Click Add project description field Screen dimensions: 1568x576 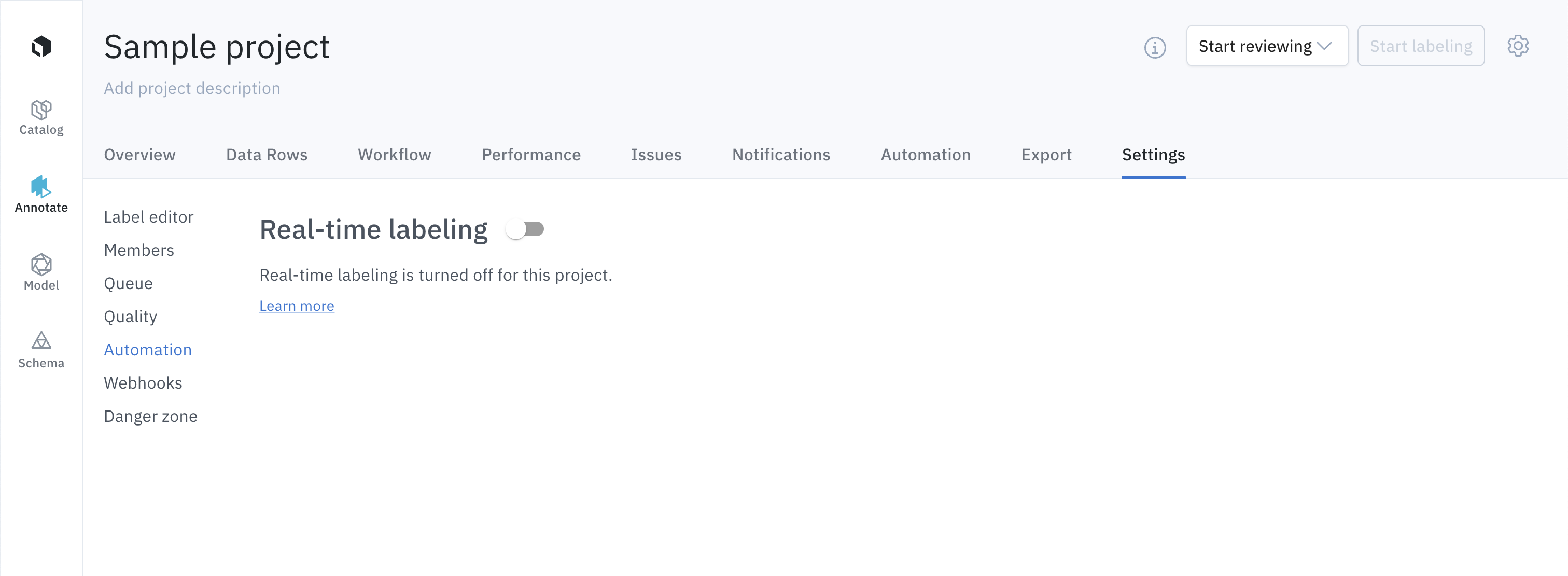coord(192,88)
